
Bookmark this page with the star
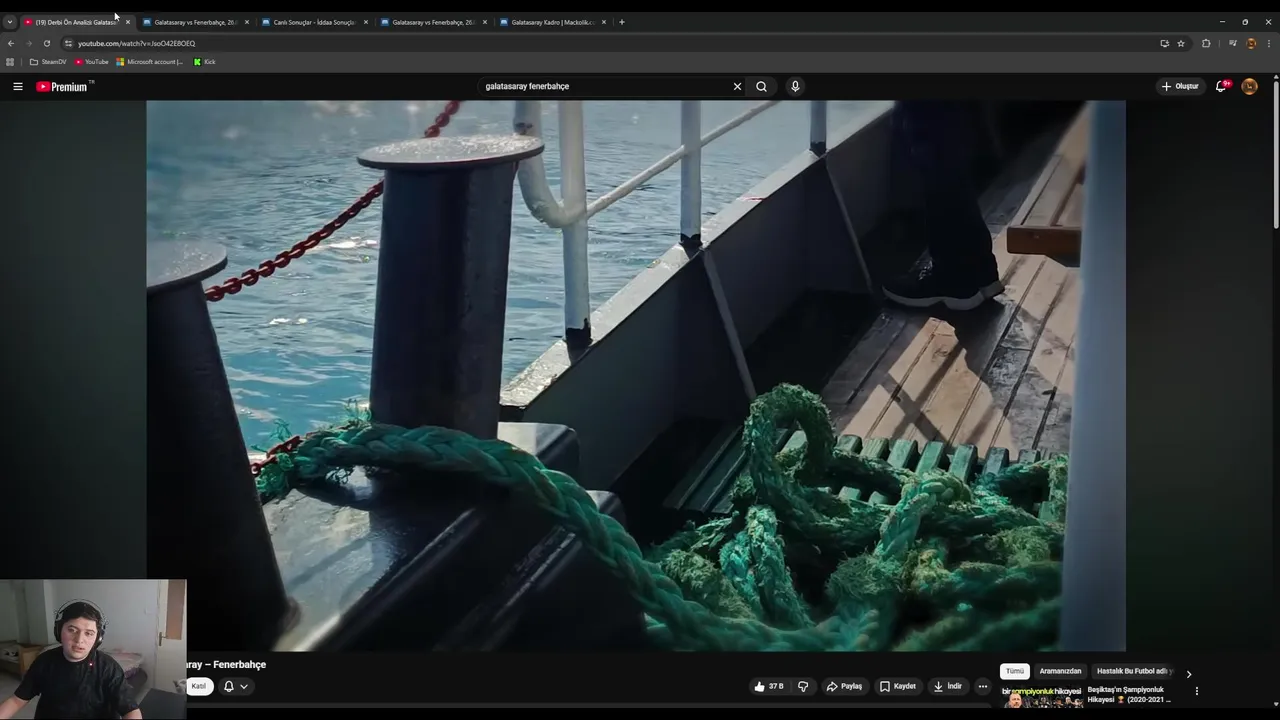click(1181, 43)
